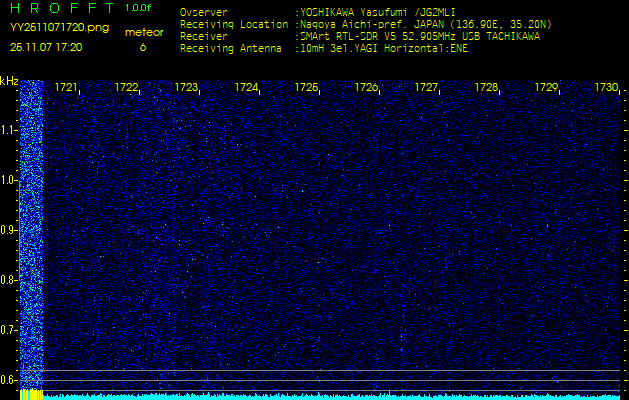This screenshot has width=629, height=400.
Task: Click the cyan signal level bar along bottom
Action: [331, 397]
